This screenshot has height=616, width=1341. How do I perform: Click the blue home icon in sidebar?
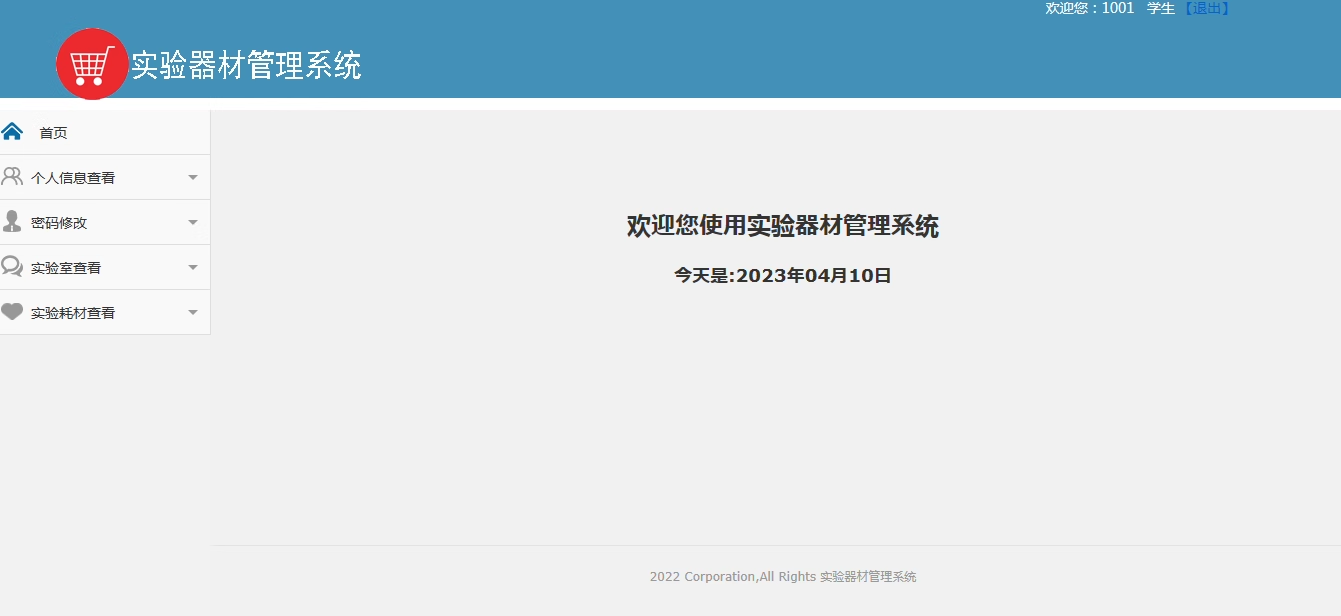click(12, 131)
